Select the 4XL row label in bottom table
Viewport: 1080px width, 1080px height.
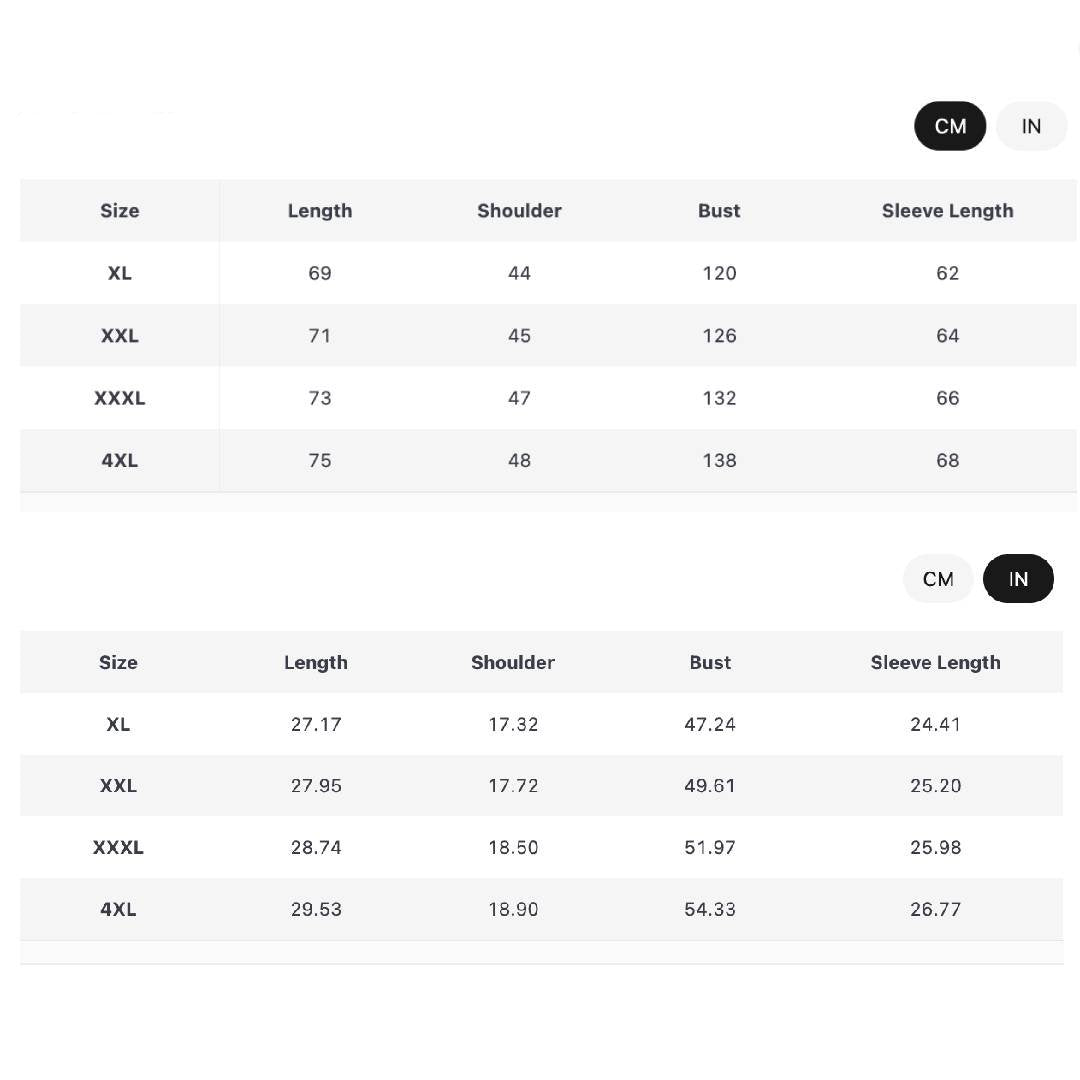[118, 909]
